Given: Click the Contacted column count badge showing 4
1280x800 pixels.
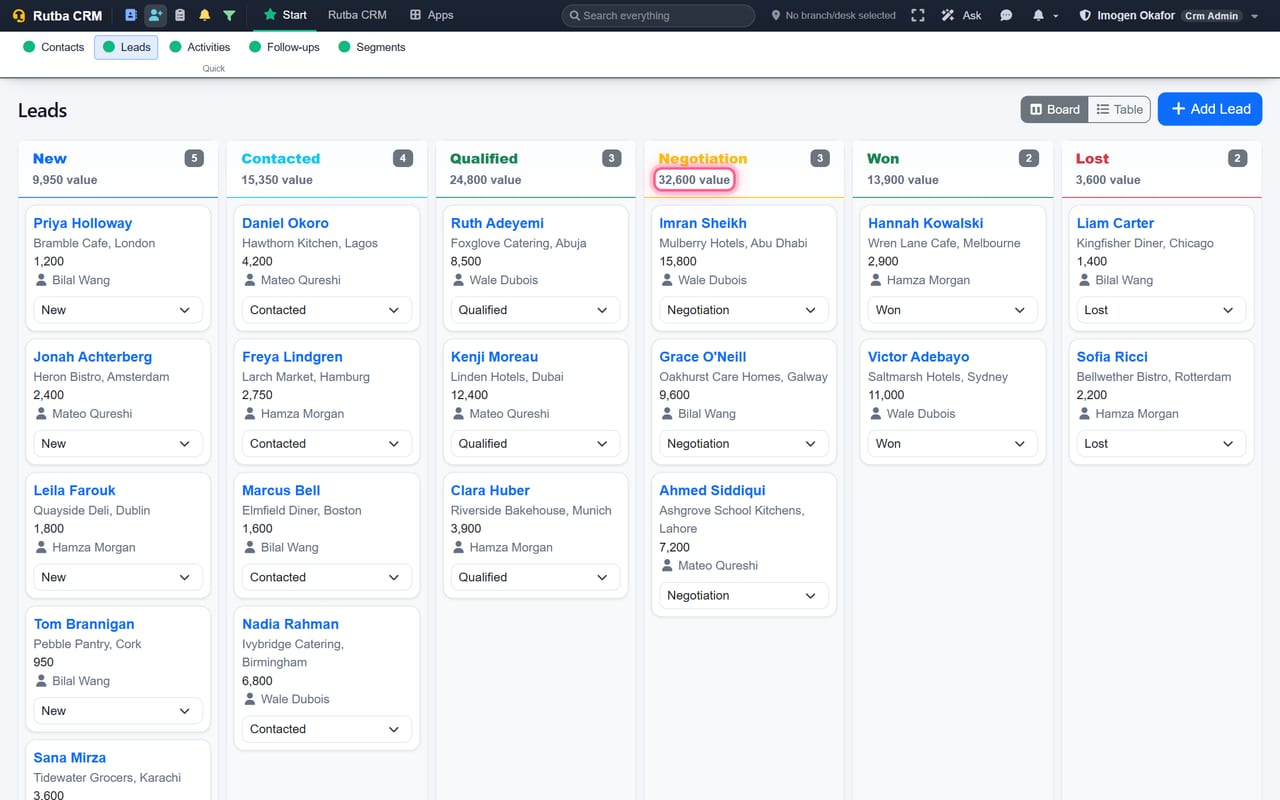Looking at the screenshot, I should pyautogui.click(x=402, y=158).
